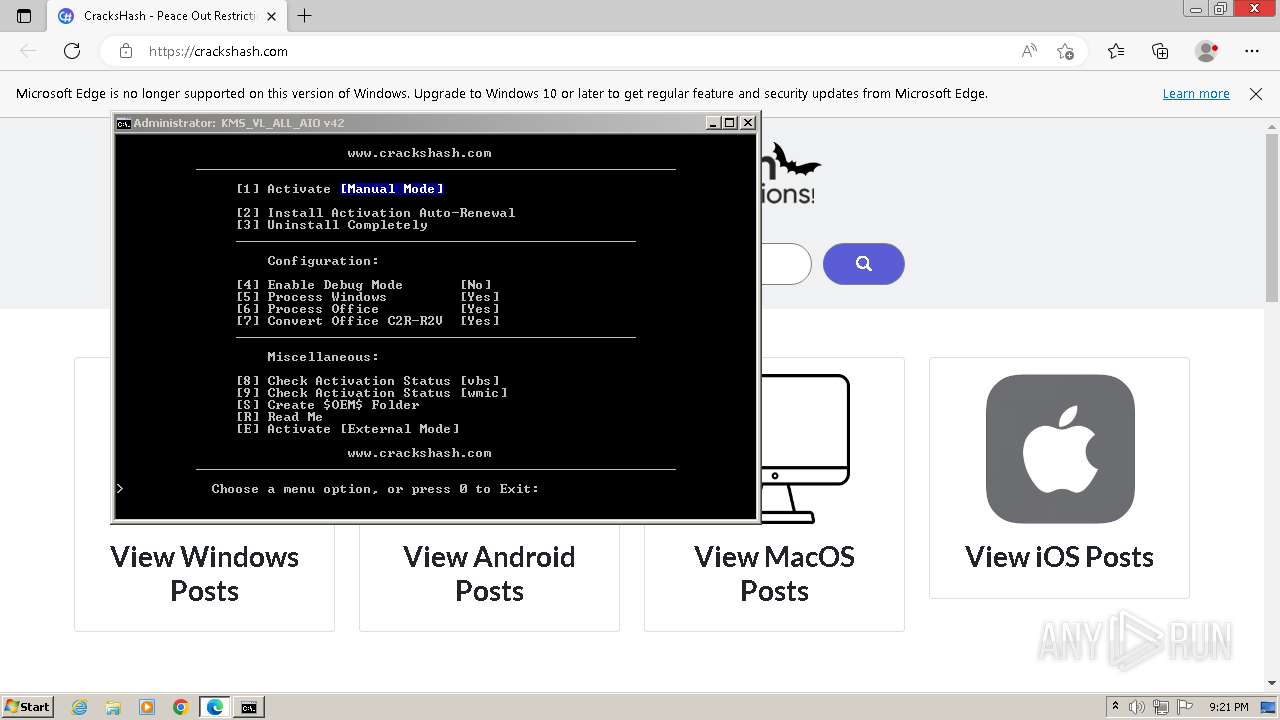Open Edge Settings and more menu

[x=1252, y=51]
